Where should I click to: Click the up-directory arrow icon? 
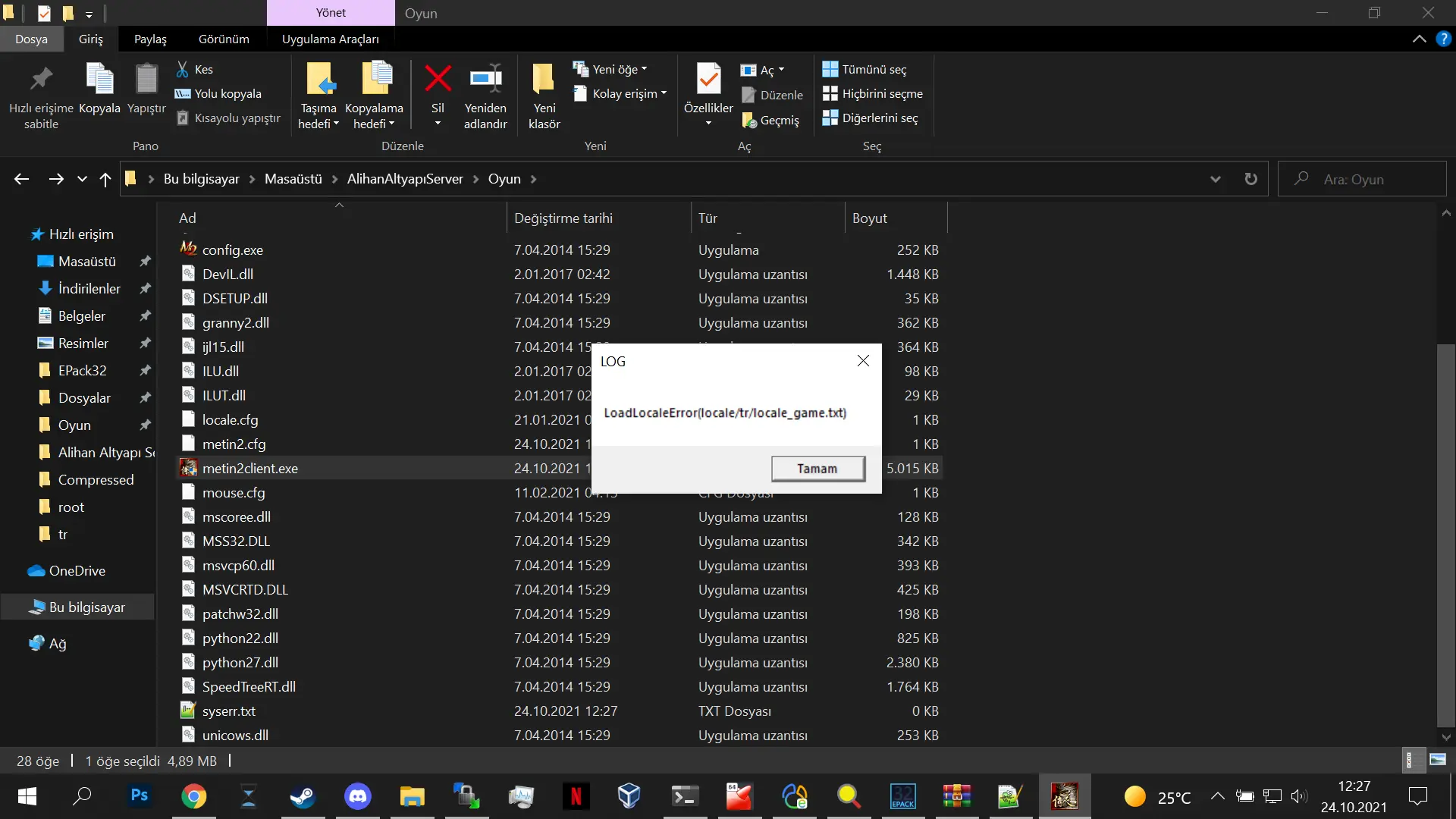(105, 179)
